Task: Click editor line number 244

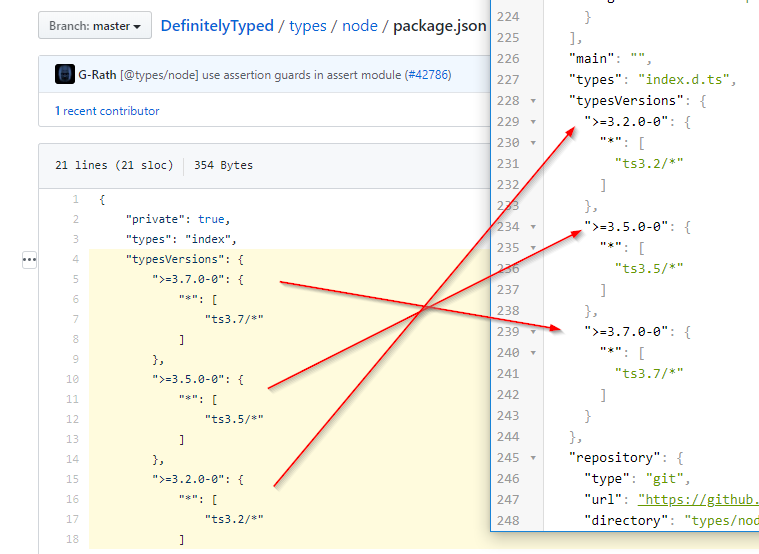Action: [x=508, y=437]
